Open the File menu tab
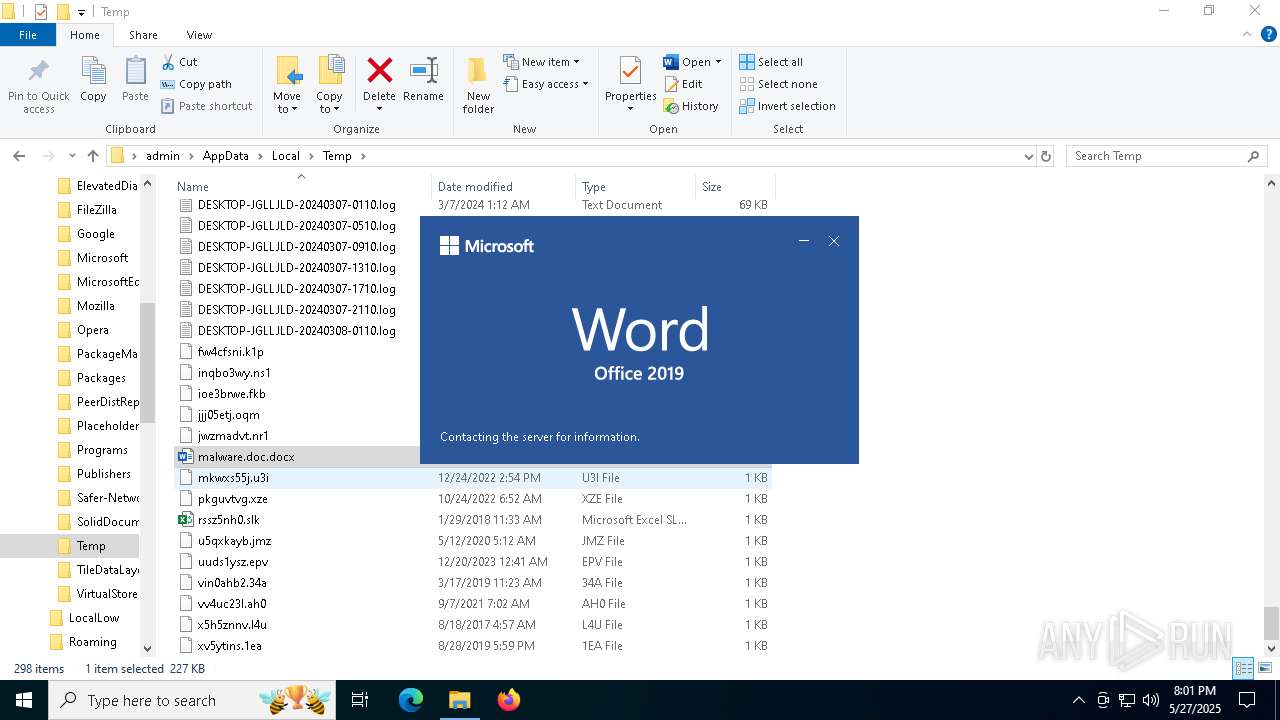This screenshot has height=720, width=1280. 28,35
